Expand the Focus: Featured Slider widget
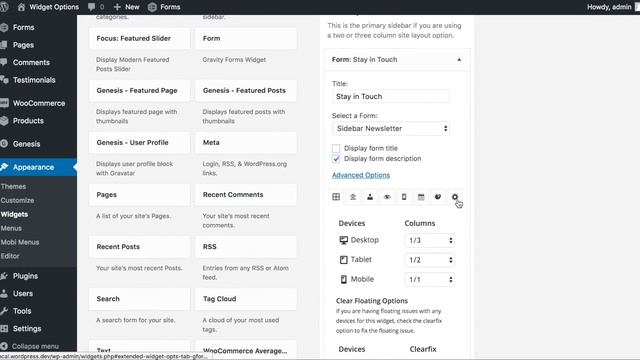This screenshot has height=360, width=640. pyautogui.click(x=139, y=38)
